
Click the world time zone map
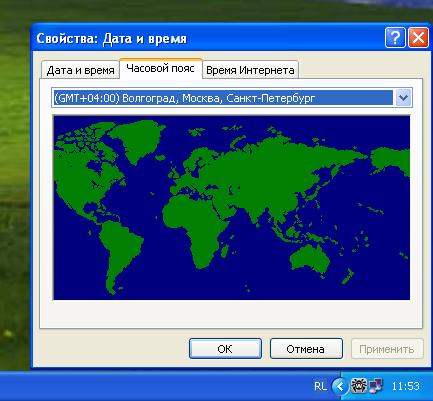(232, 207)
